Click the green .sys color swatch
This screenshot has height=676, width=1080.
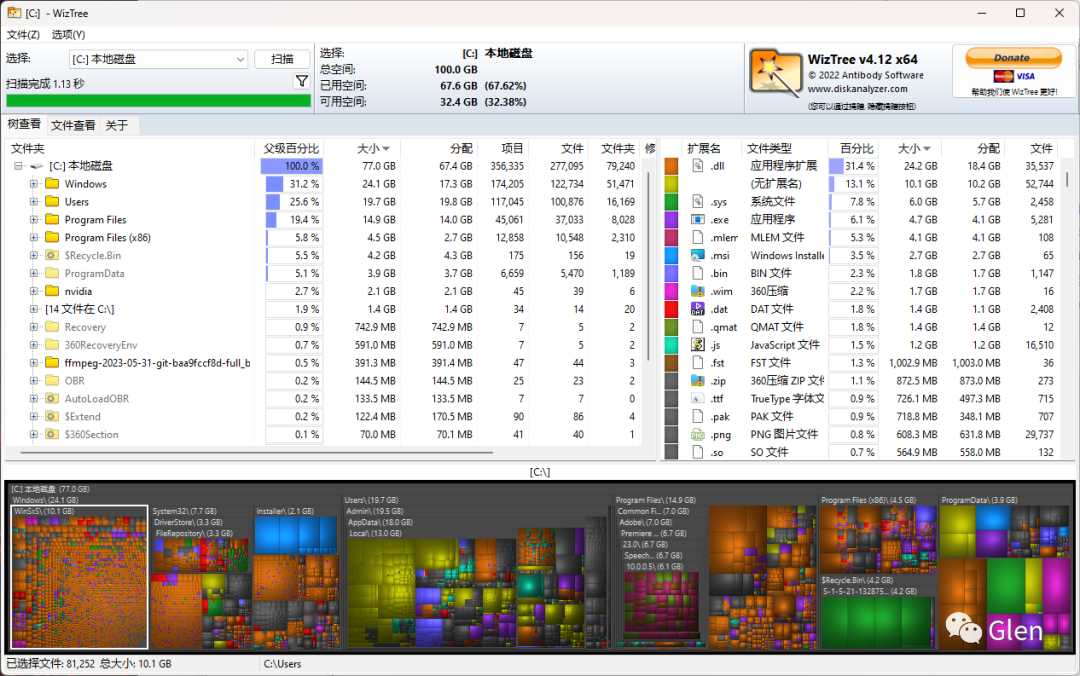point(671,201)
